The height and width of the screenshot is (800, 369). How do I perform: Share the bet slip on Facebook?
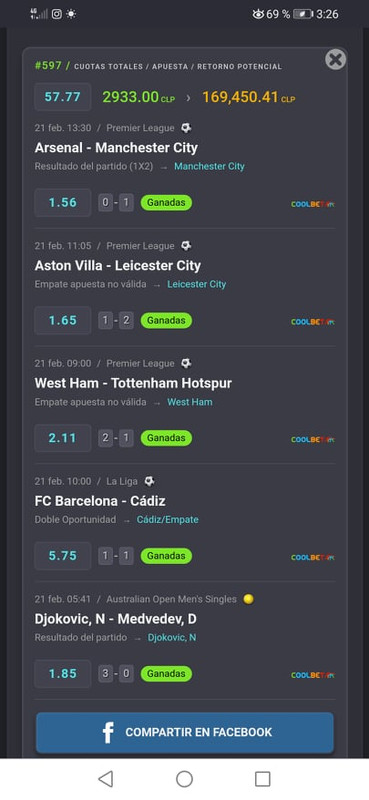185,732
